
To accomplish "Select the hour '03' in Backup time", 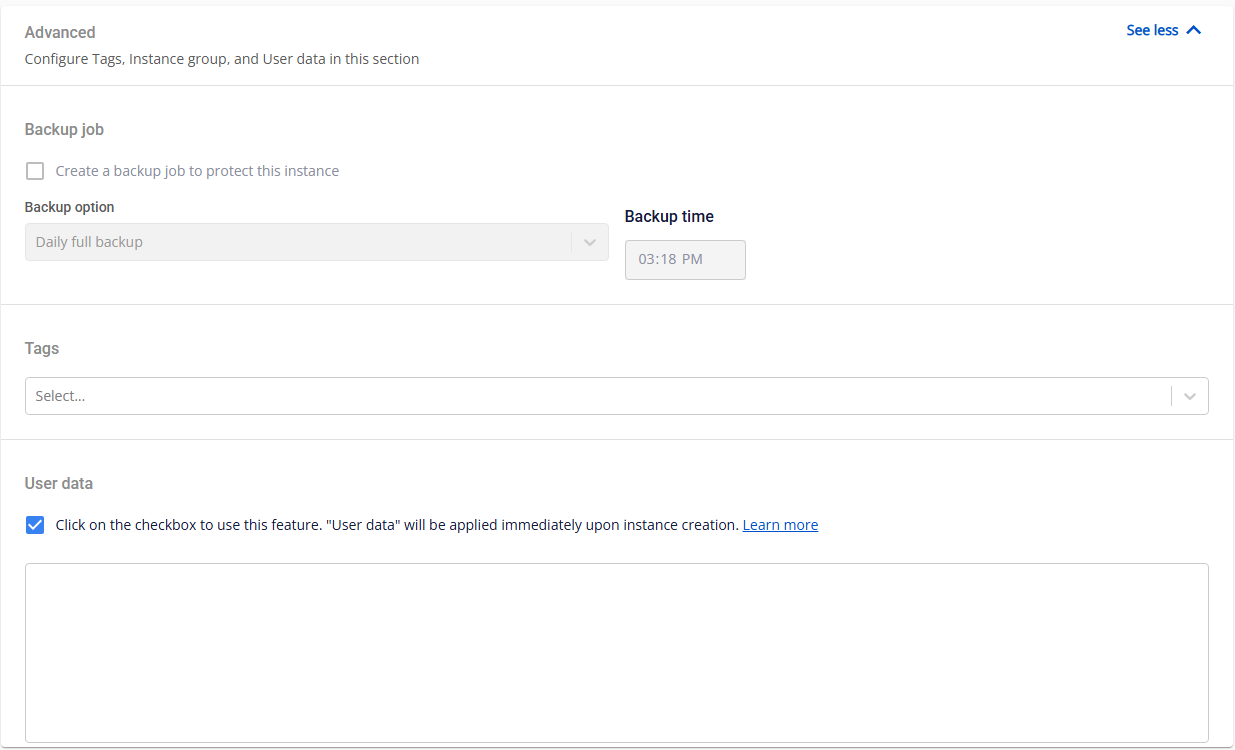I will 647,260.
